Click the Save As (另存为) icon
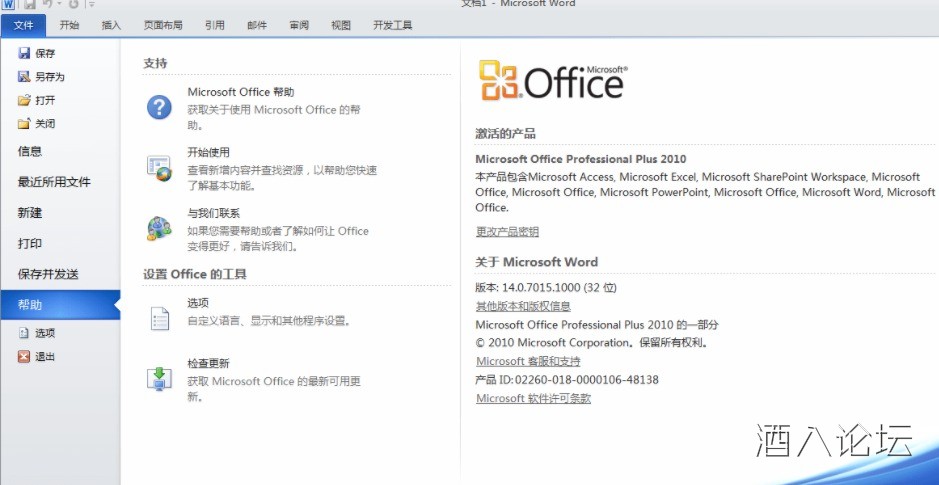939x485 pixels. pyautogui.click(x=24, y=77)
